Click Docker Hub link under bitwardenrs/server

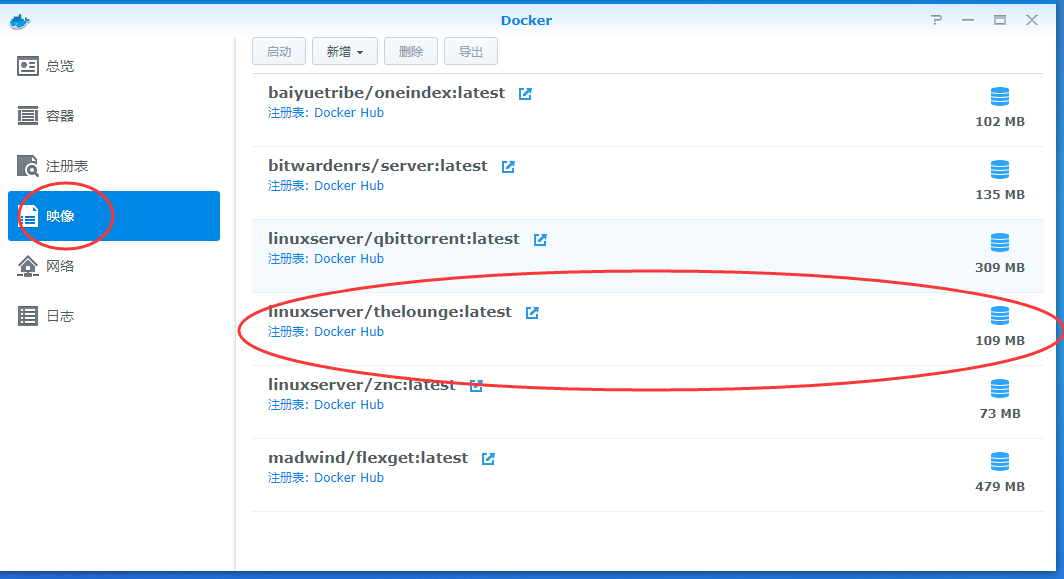click(349, 185)
